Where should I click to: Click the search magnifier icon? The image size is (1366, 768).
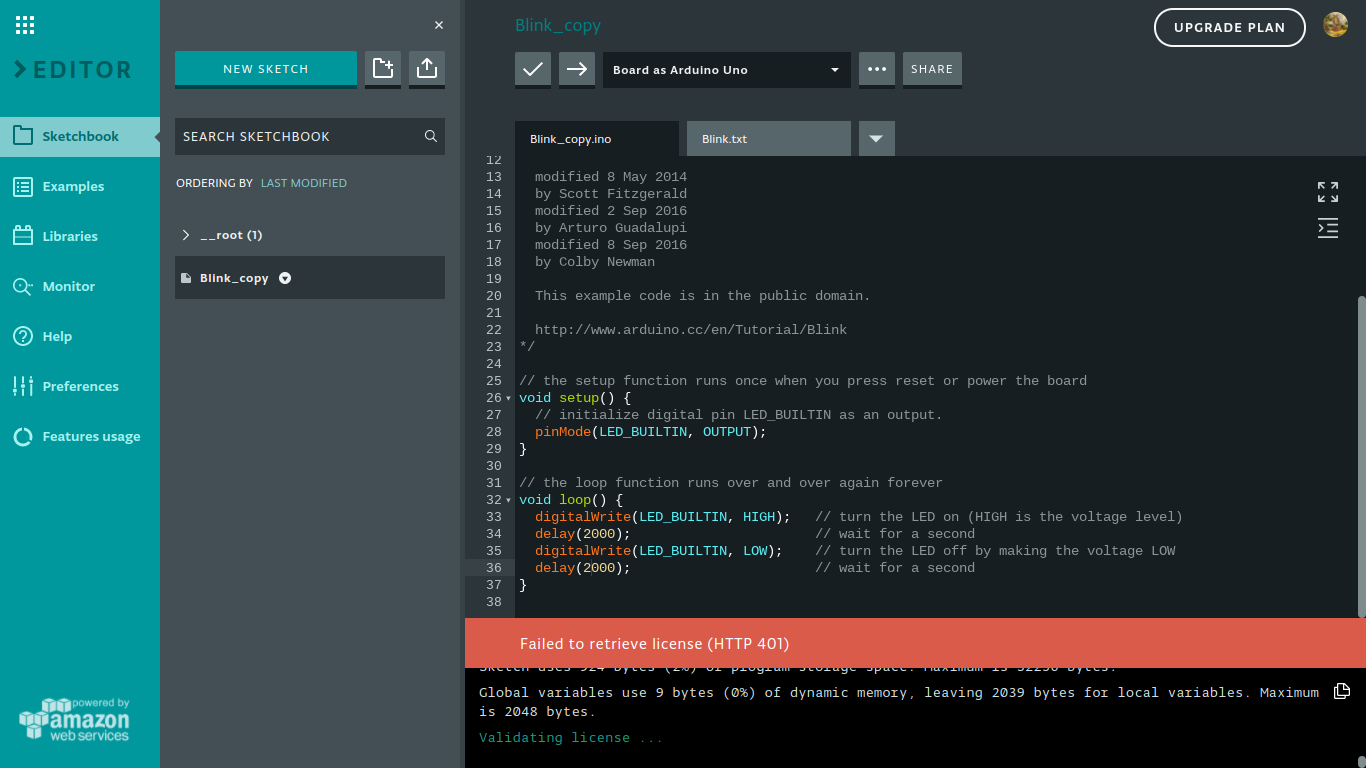(431, 136)
